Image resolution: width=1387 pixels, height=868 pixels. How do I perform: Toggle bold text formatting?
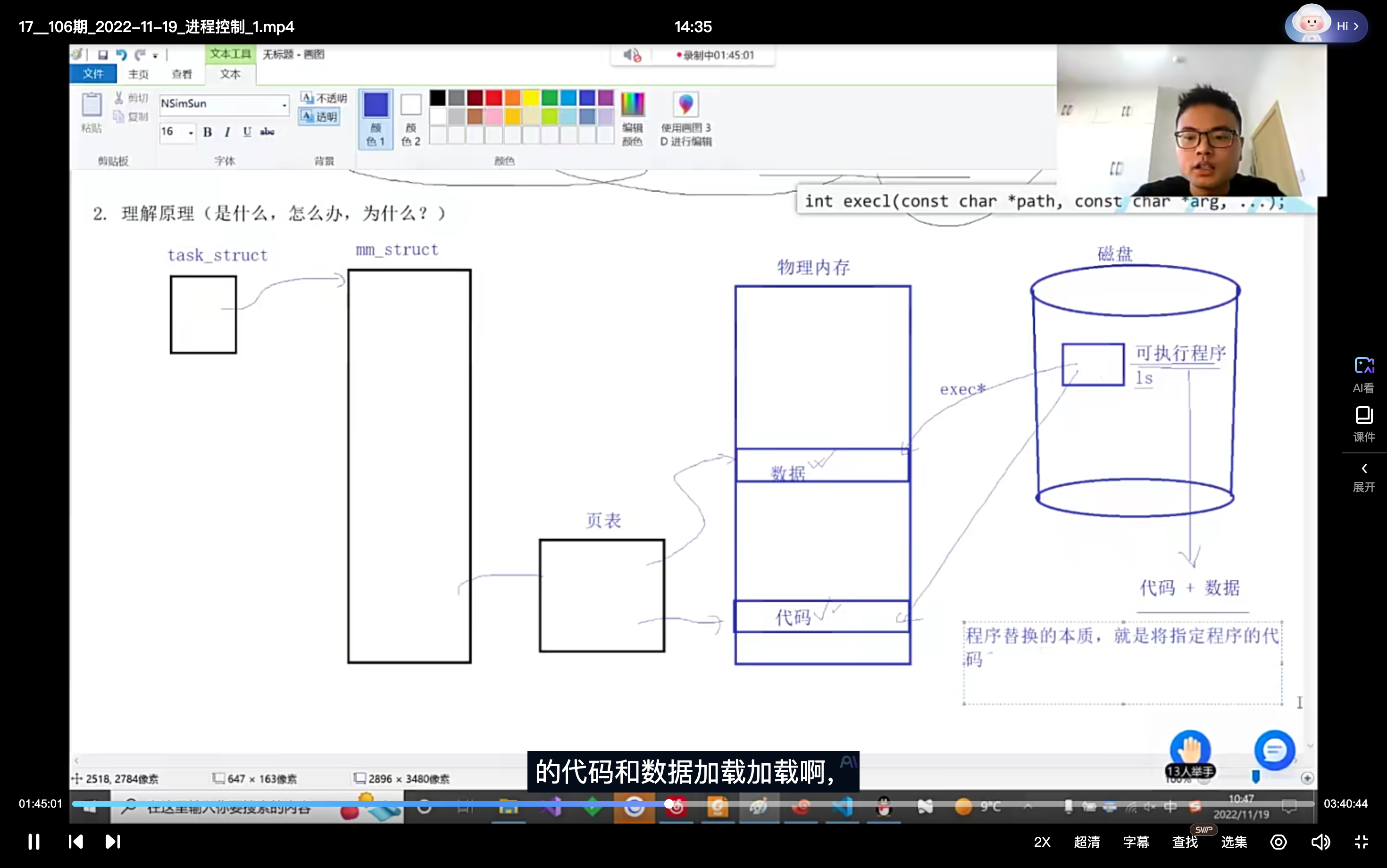tap(208, 132)
